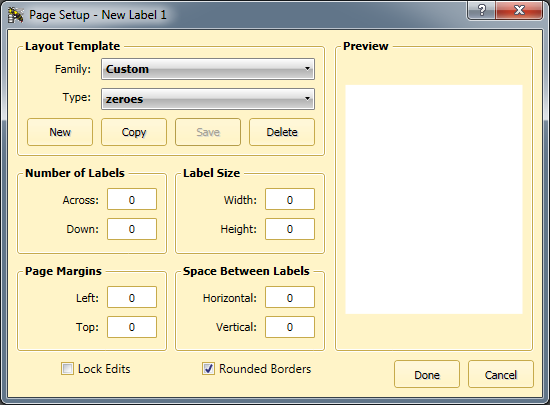Click the Delete template button
550x405 pixels.
coord(282,132)
